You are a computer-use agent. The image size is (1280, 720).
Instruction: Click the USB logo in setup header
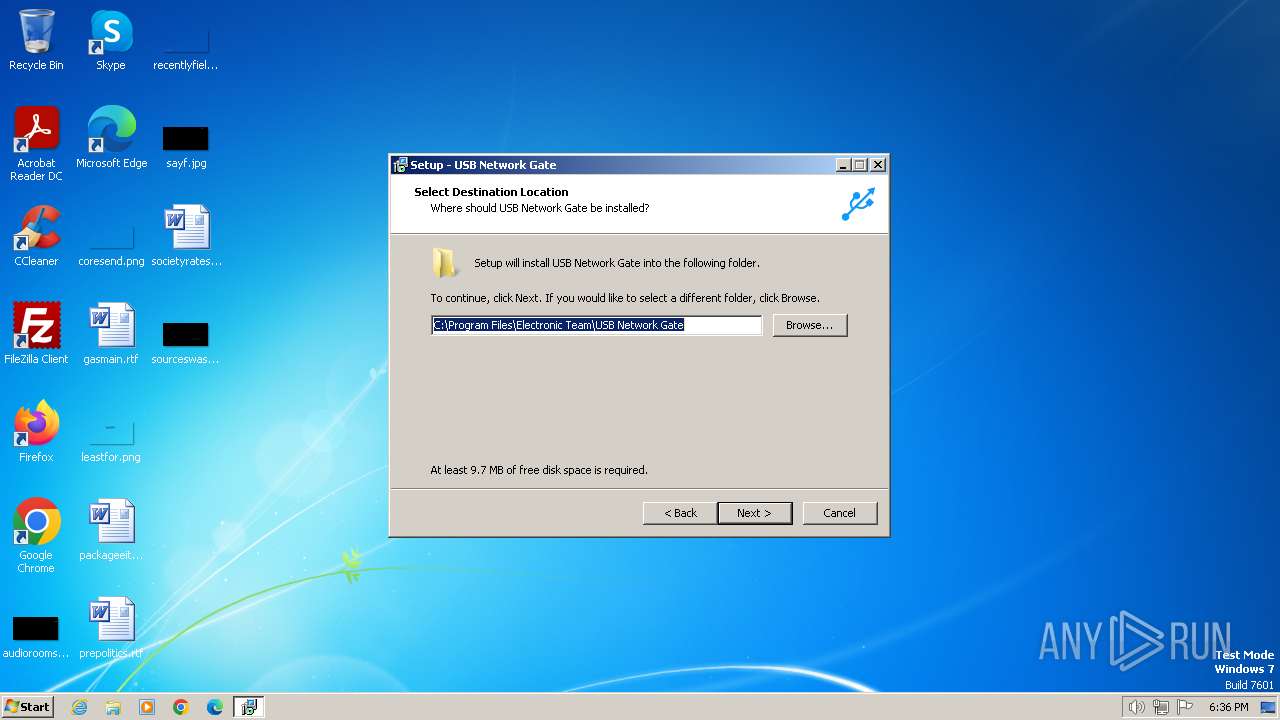tap(858, 203)
